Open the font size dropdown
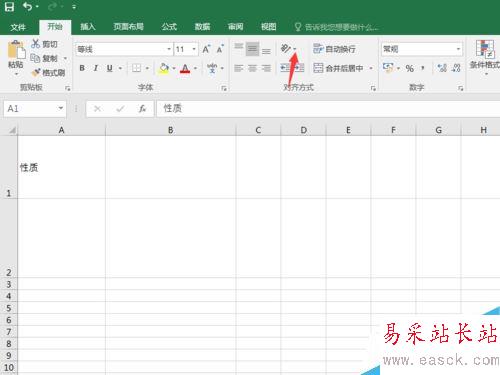The width and height of the screenshot is (500, 375). point(194,49)
